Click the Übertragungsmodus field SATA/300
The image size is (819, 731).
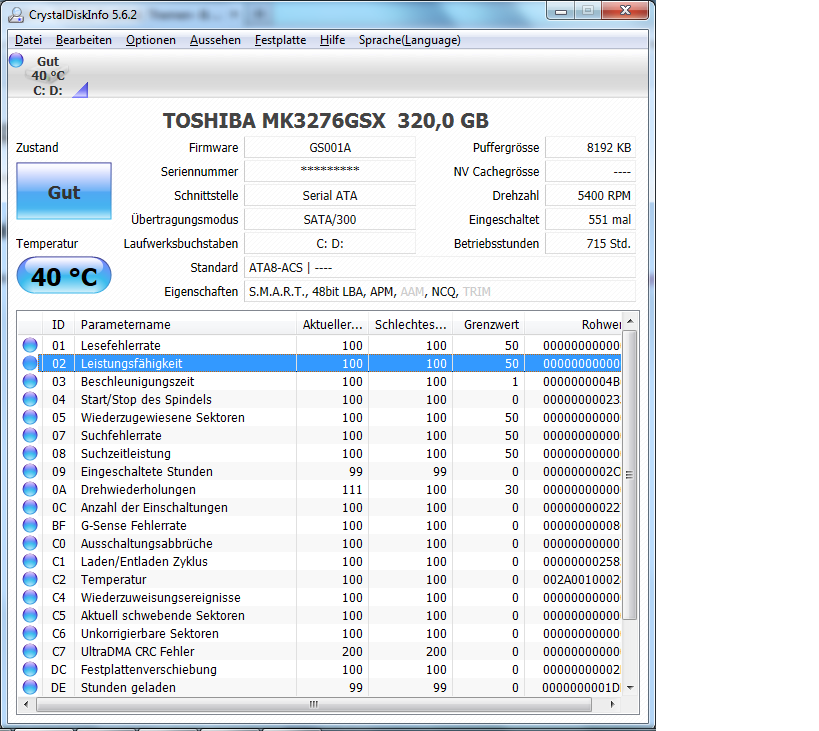pyautogui.click(x=330, y=219)
